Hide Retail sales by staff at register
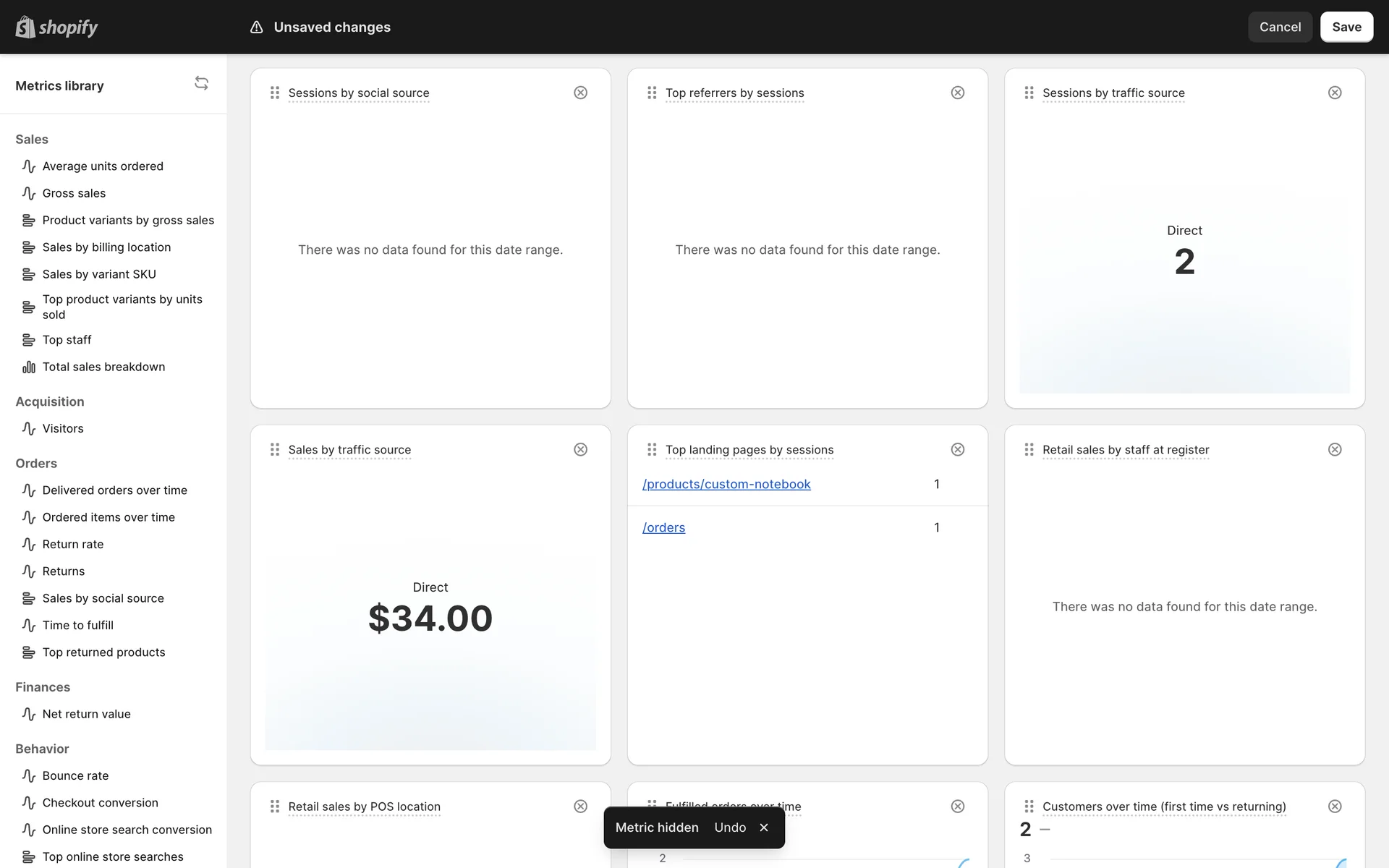The image size is (1389, 868). pos(1335,449)
